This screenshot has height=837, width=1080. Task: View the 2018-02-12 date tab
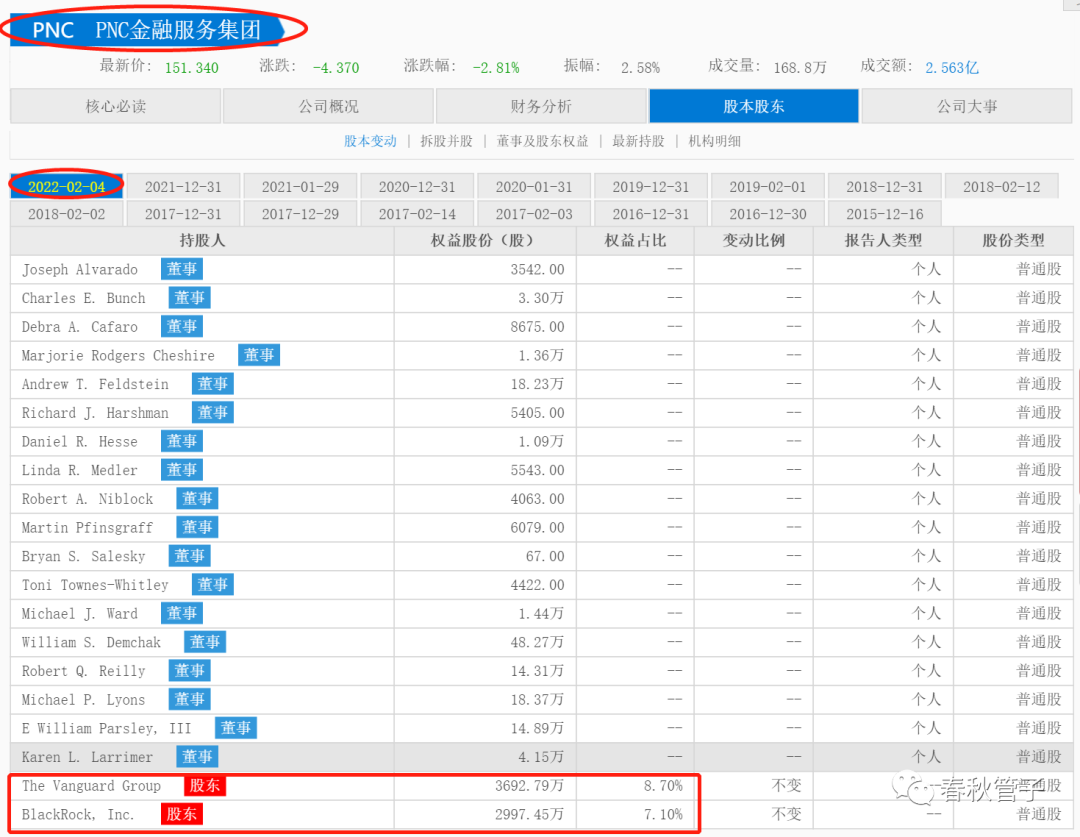tap(1001, 186)
